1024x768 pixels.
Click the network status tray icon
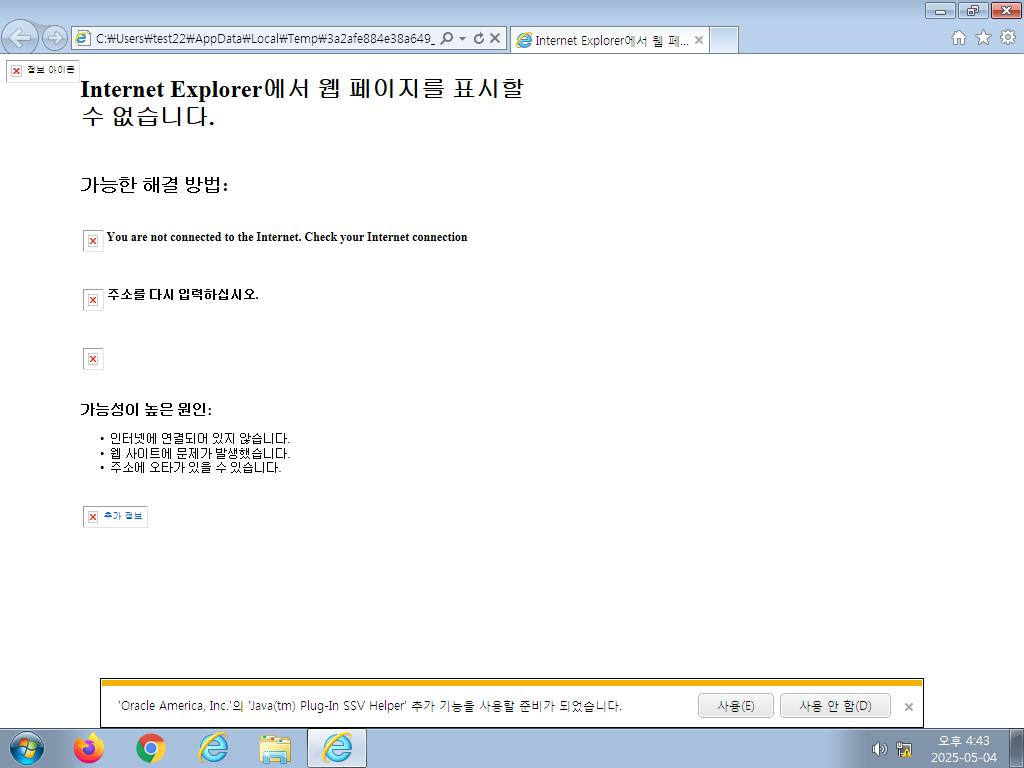(x=904, y=749)
